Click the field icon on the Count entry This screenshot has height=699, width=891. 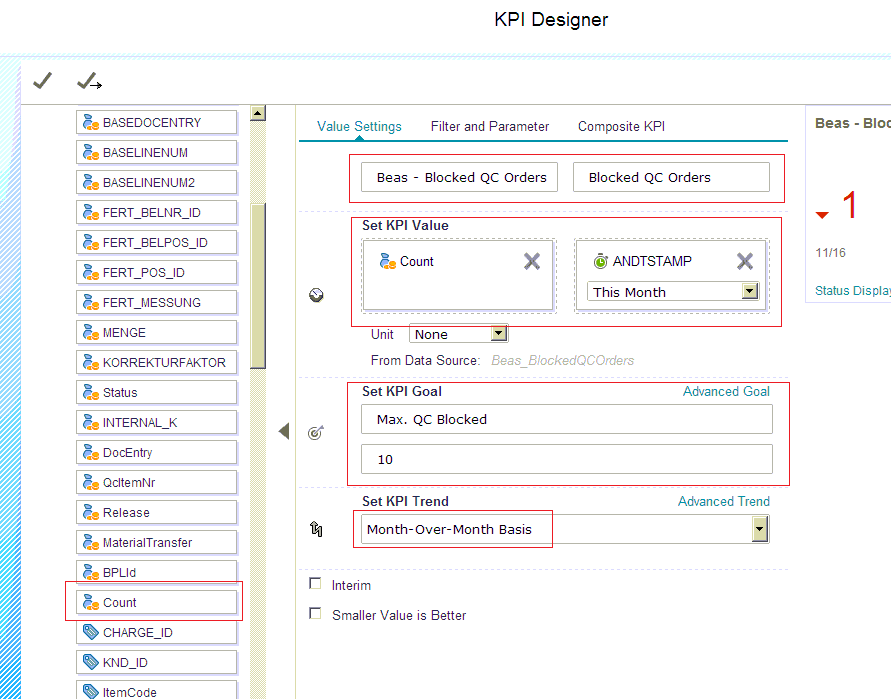tap(391, 260)
